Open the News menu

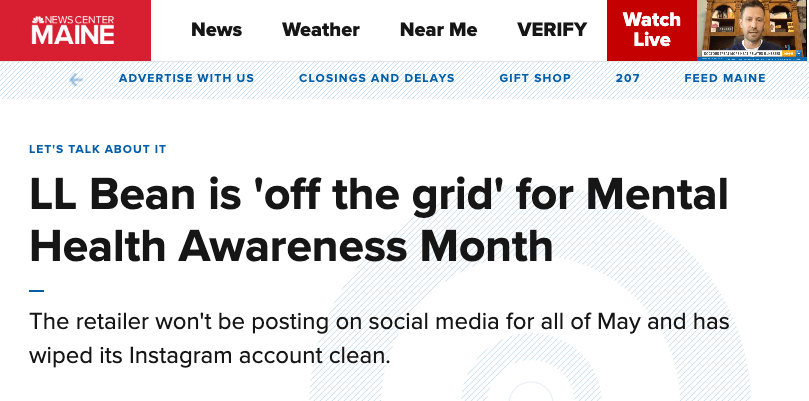pyautogui.click(x=216, y=30)
